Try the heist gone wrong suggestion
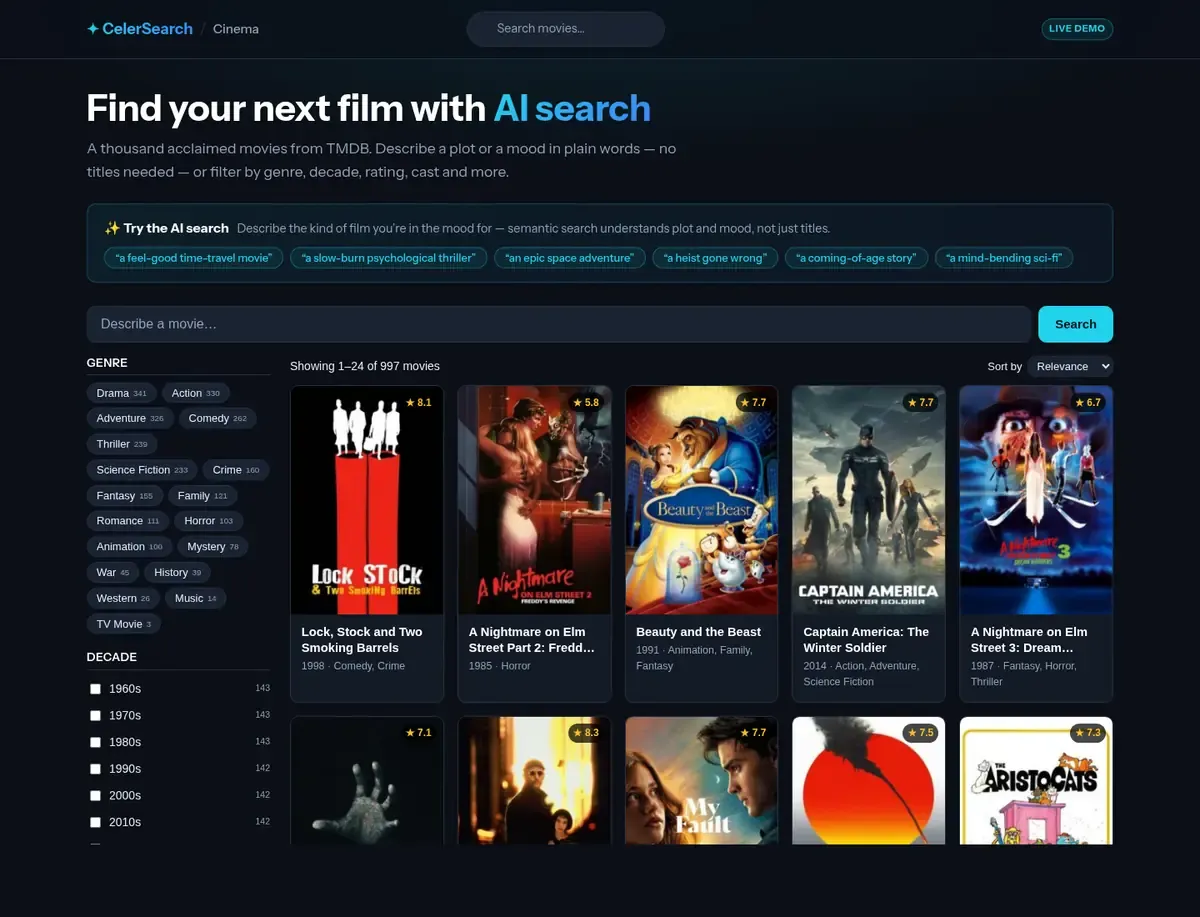1200x917 pixels. tap(715, 258)
